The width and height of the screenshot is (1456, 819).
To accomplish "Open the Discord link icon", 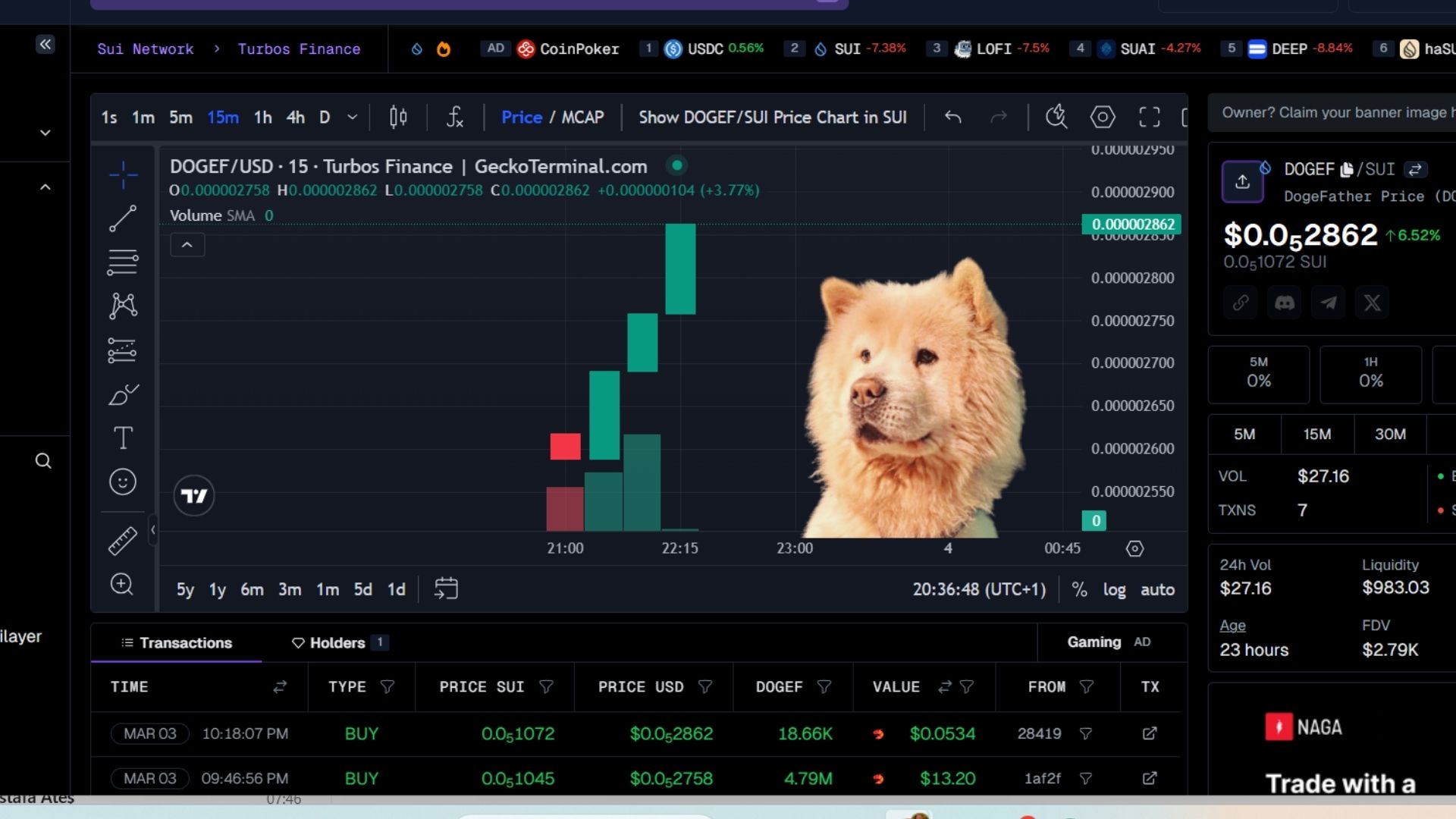I will [x=1285, y=303].
